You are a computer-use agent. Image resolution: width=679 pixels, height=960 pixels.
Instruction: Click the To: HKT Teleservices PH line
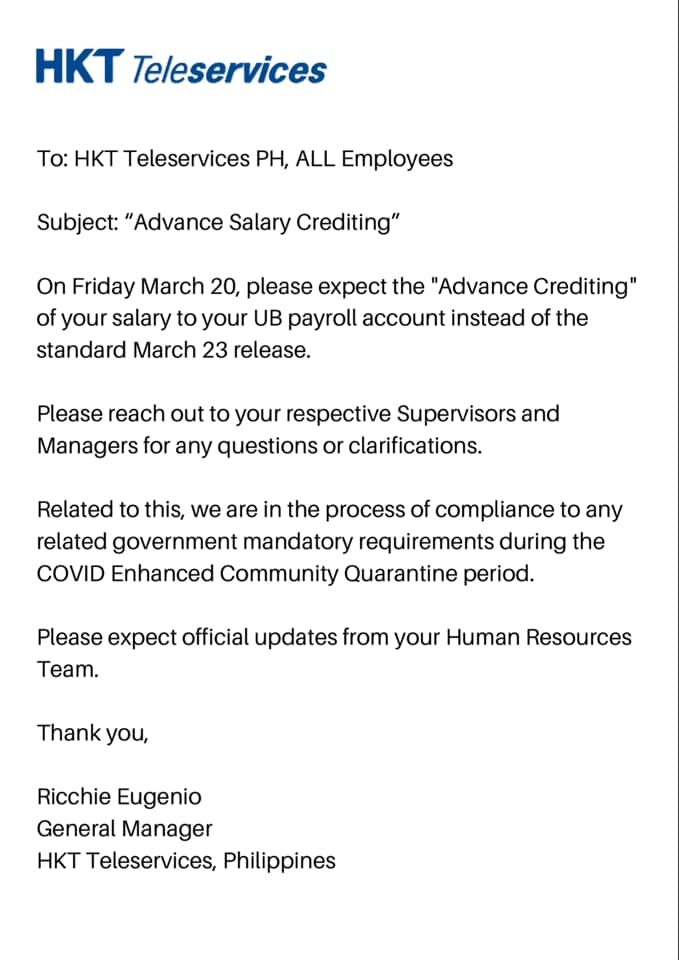point(245,159)
